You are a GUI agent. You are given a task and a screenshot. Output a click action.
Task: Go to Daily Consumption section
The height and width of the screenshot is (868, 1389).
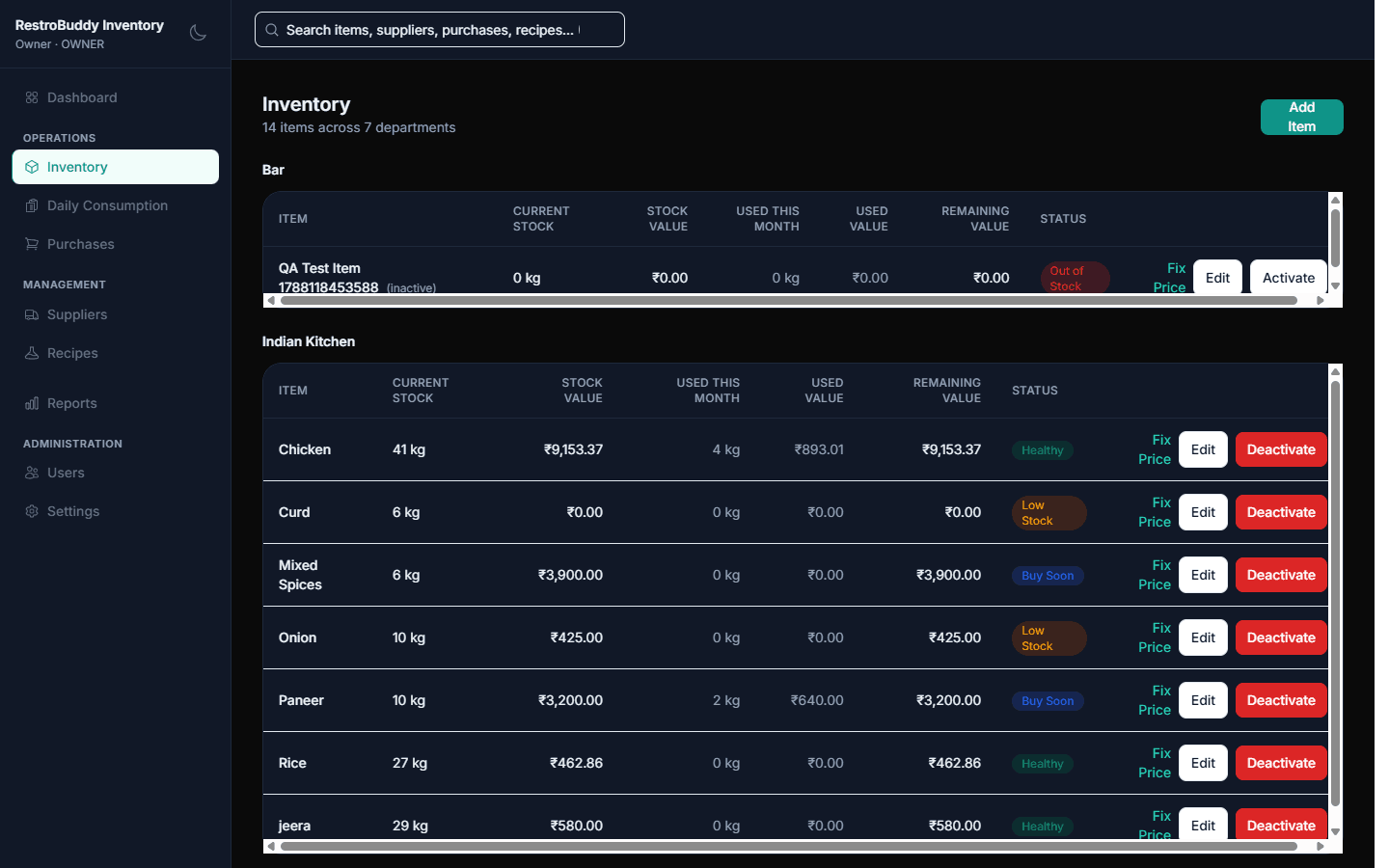click(116, 205)
